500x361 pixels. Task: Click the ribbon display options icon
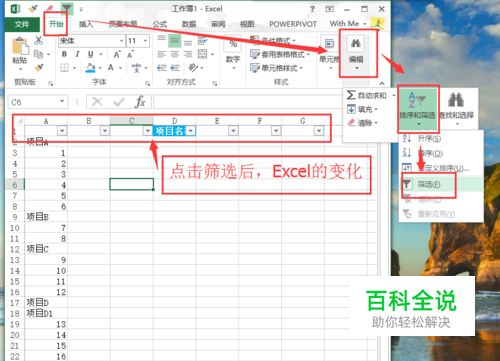click(x=329, y=9)
